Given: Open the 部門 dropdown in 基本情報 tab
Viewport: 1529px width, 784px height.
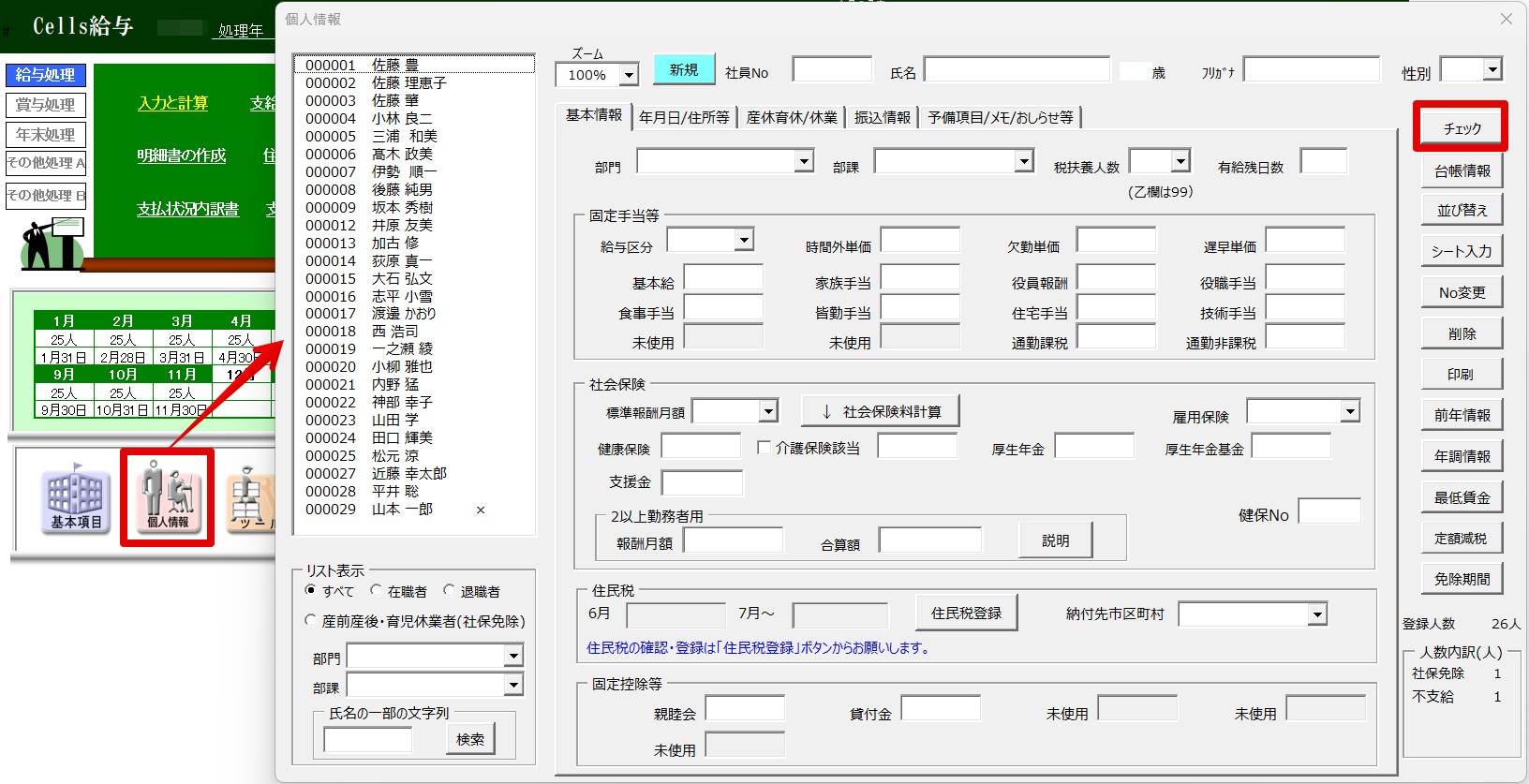Looking at the screenshot, I should [804, 161].
